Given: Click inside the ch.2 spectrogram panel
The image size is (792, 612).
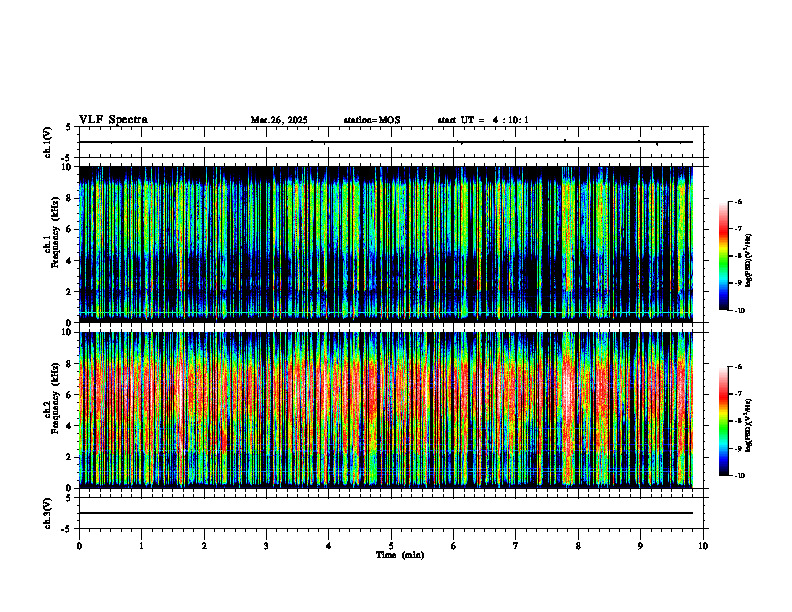Looking at the screenshot, I should coord(386,410).
